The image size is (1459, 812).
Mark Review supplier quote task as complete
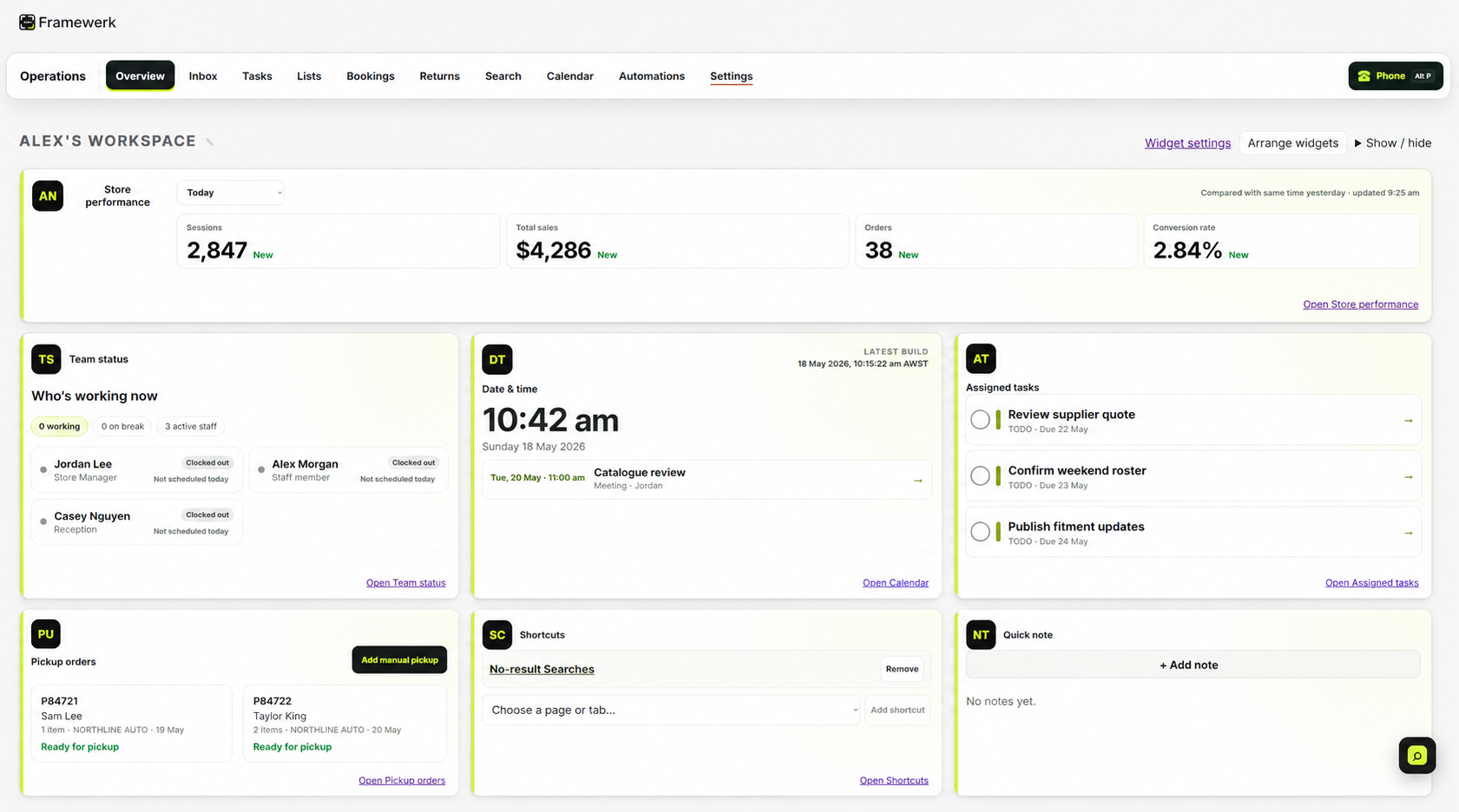(x=980, y=420)
